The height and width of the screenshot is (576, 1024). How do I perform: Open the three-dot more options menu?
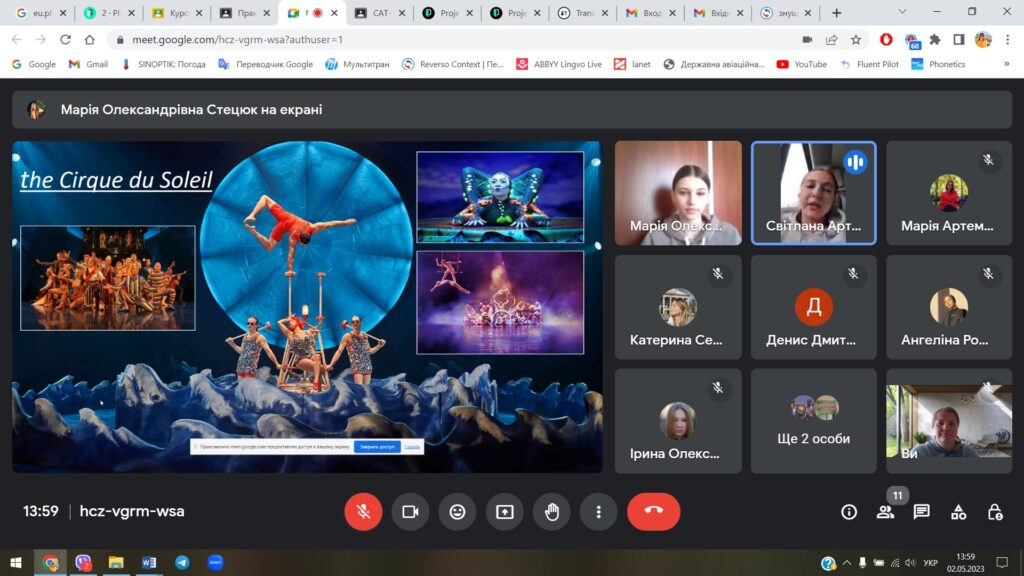tap(598, 511)
